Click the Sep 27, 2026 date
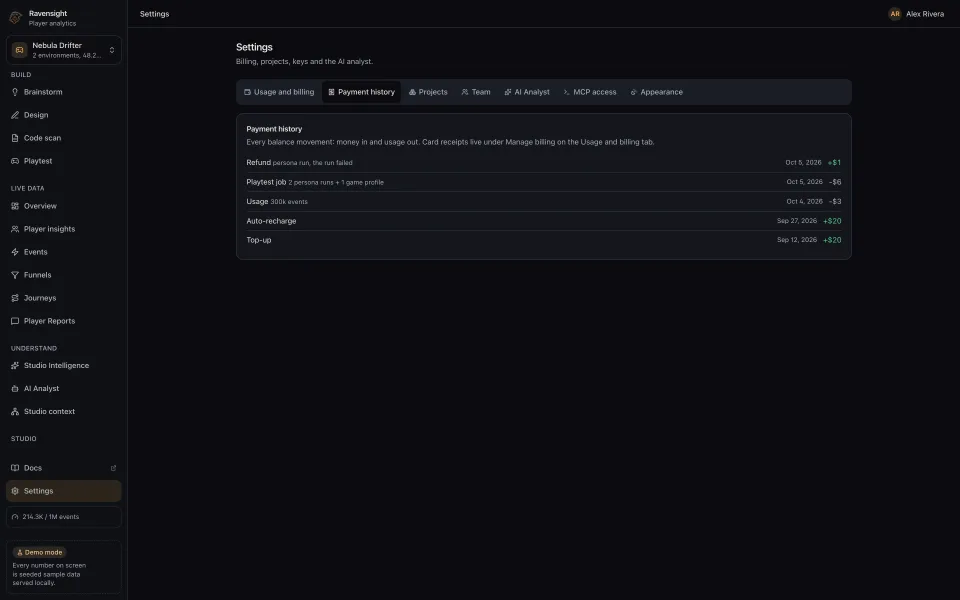The image size is (960, 600). [797, 220]
